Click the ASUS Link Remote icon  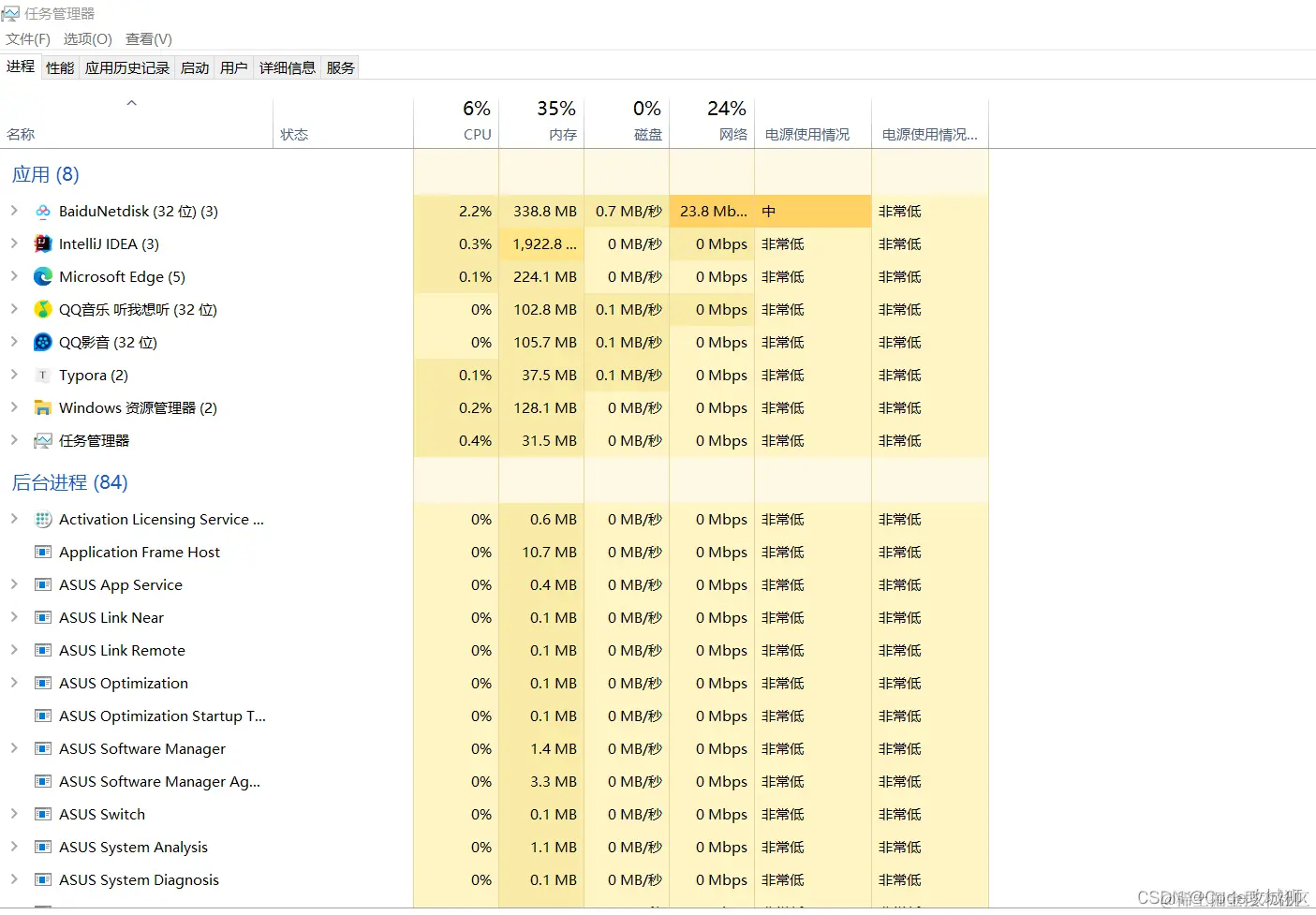pos(43,651)
